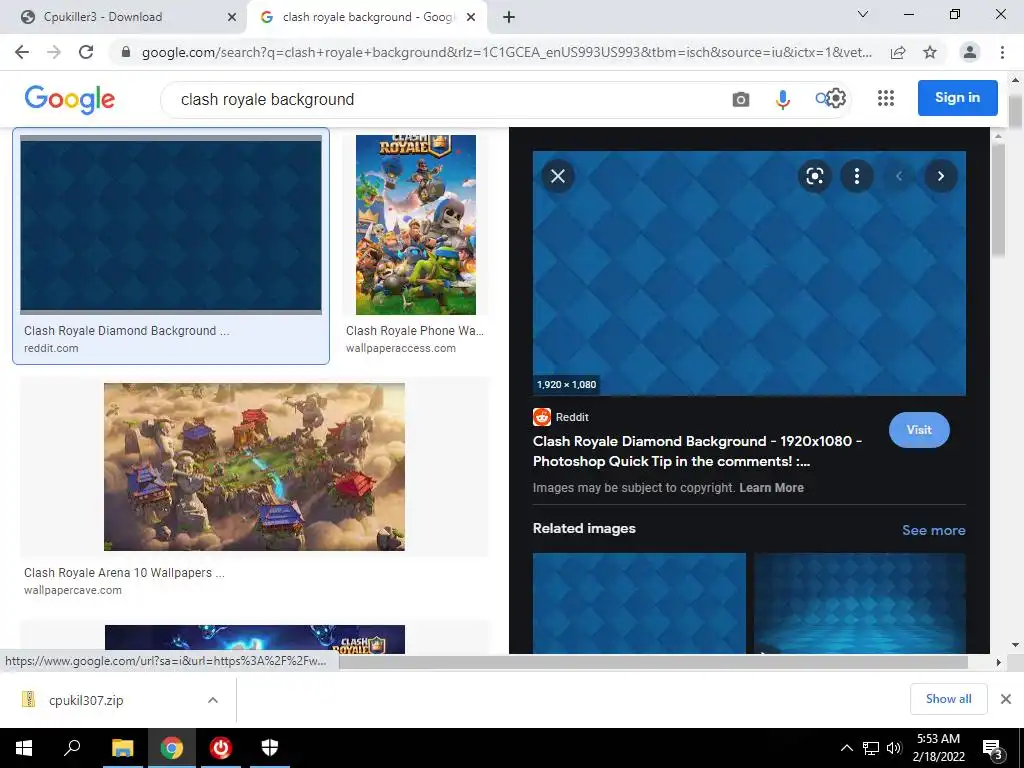Close the image preview panel

(x=558, y=176)
